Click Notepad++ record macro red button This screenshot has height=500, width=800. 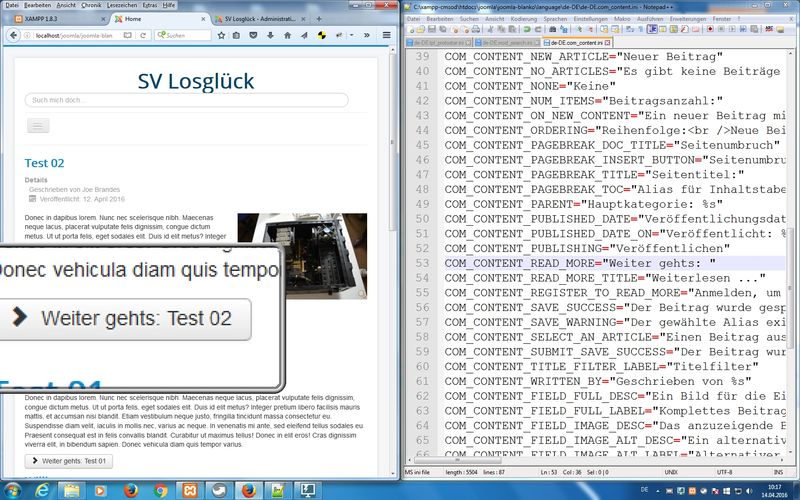tap(710, 30)
